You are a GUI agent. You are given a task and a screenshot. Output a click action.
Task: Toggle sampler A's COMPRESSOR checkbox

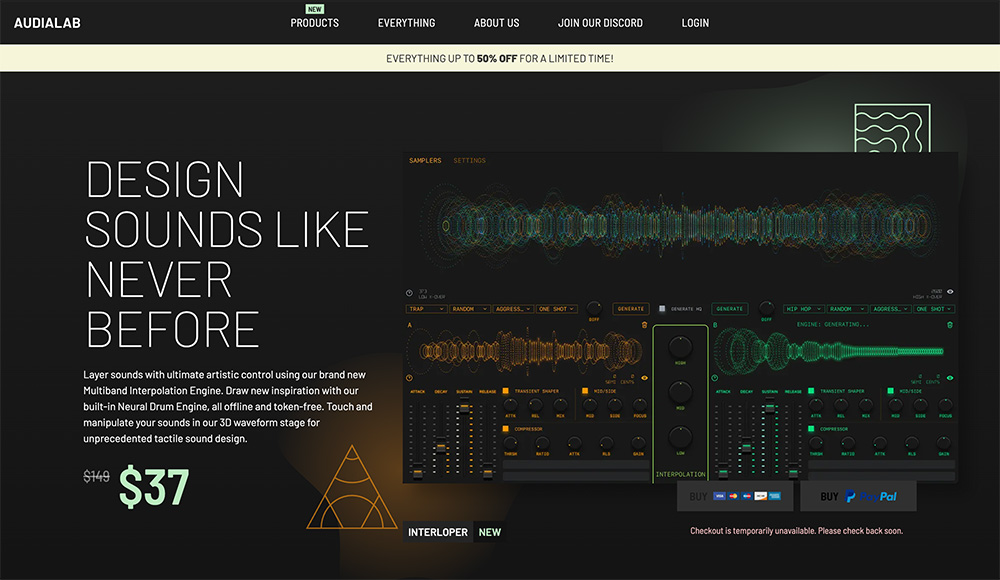coord(506,429)
